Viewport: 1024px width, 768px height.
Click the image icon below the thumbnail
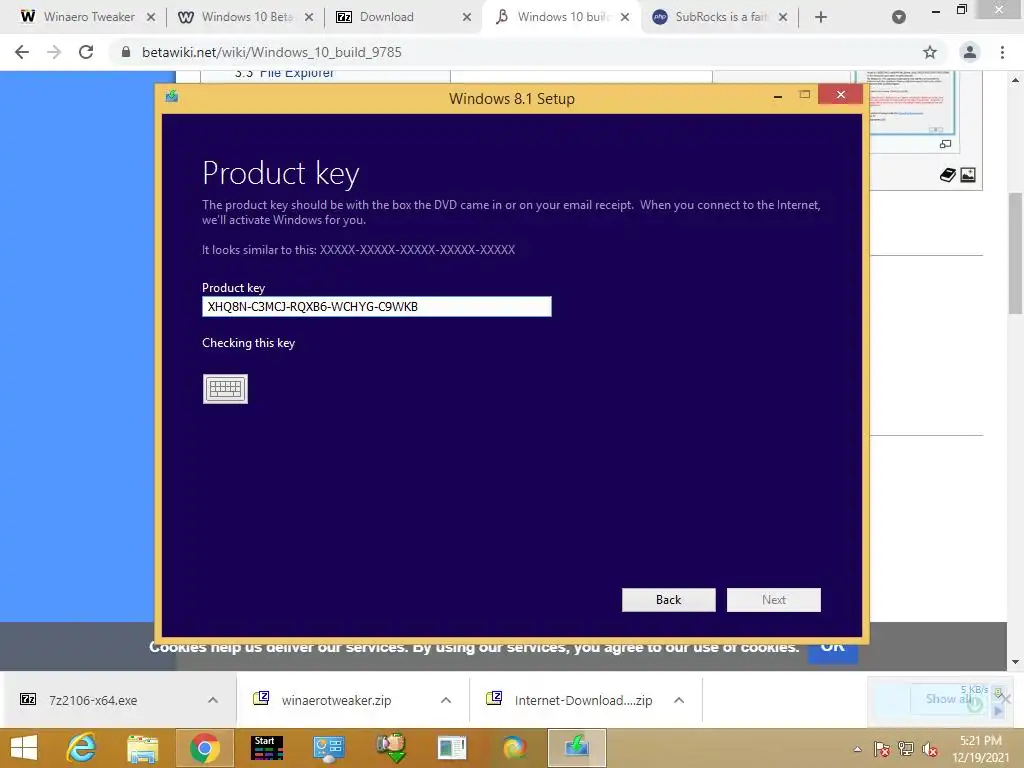click(968, 174)
